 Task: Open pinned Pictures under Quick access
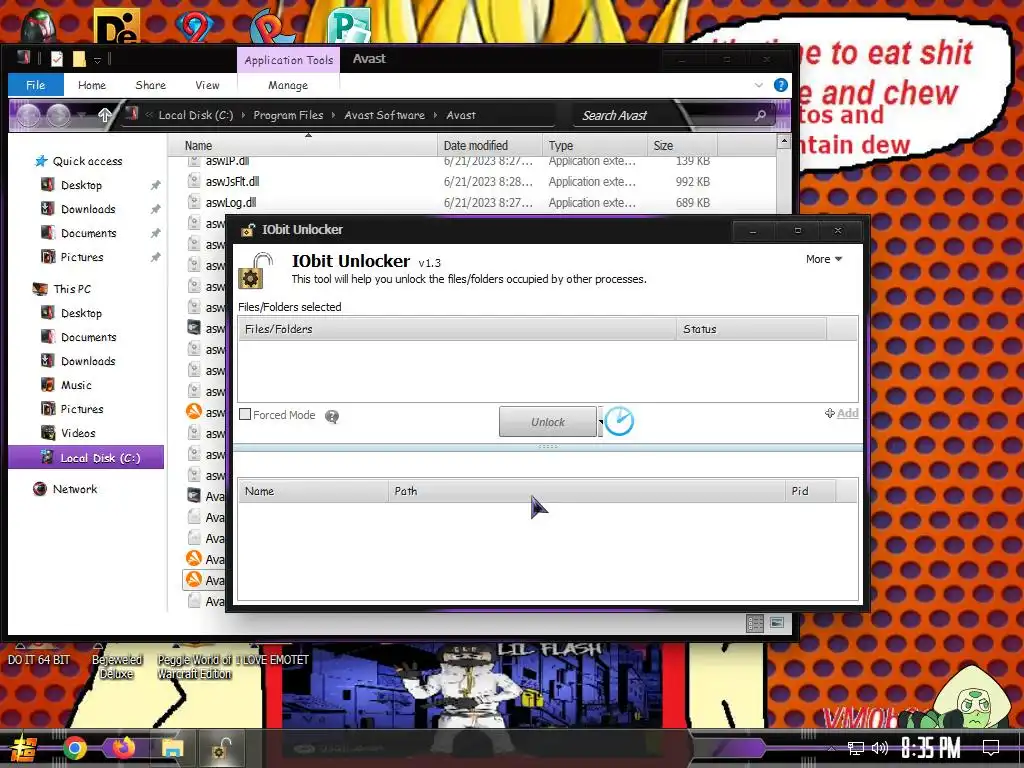point(82,257)
